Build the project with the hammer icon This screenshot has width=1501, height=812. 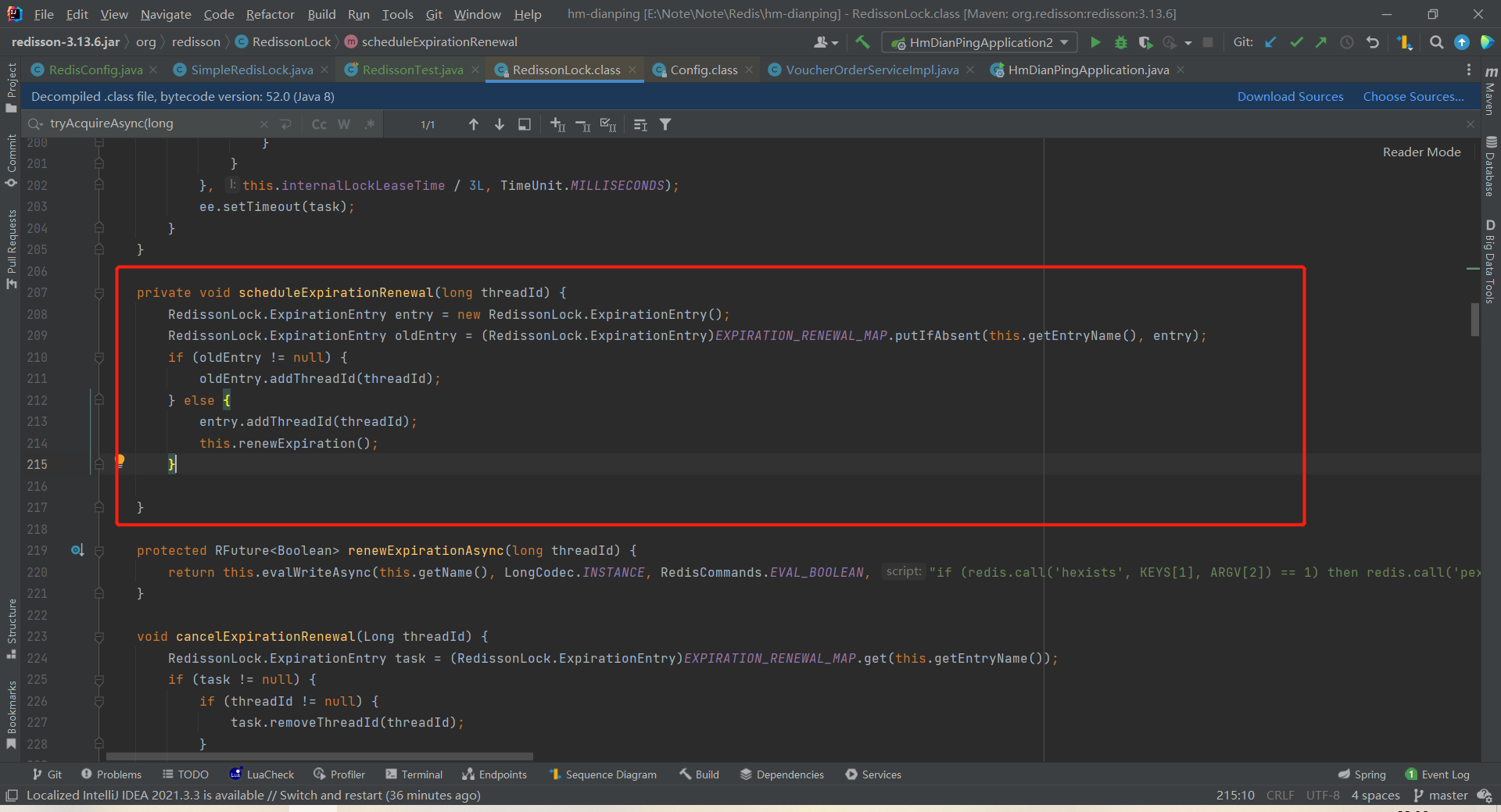coord(862,42)
